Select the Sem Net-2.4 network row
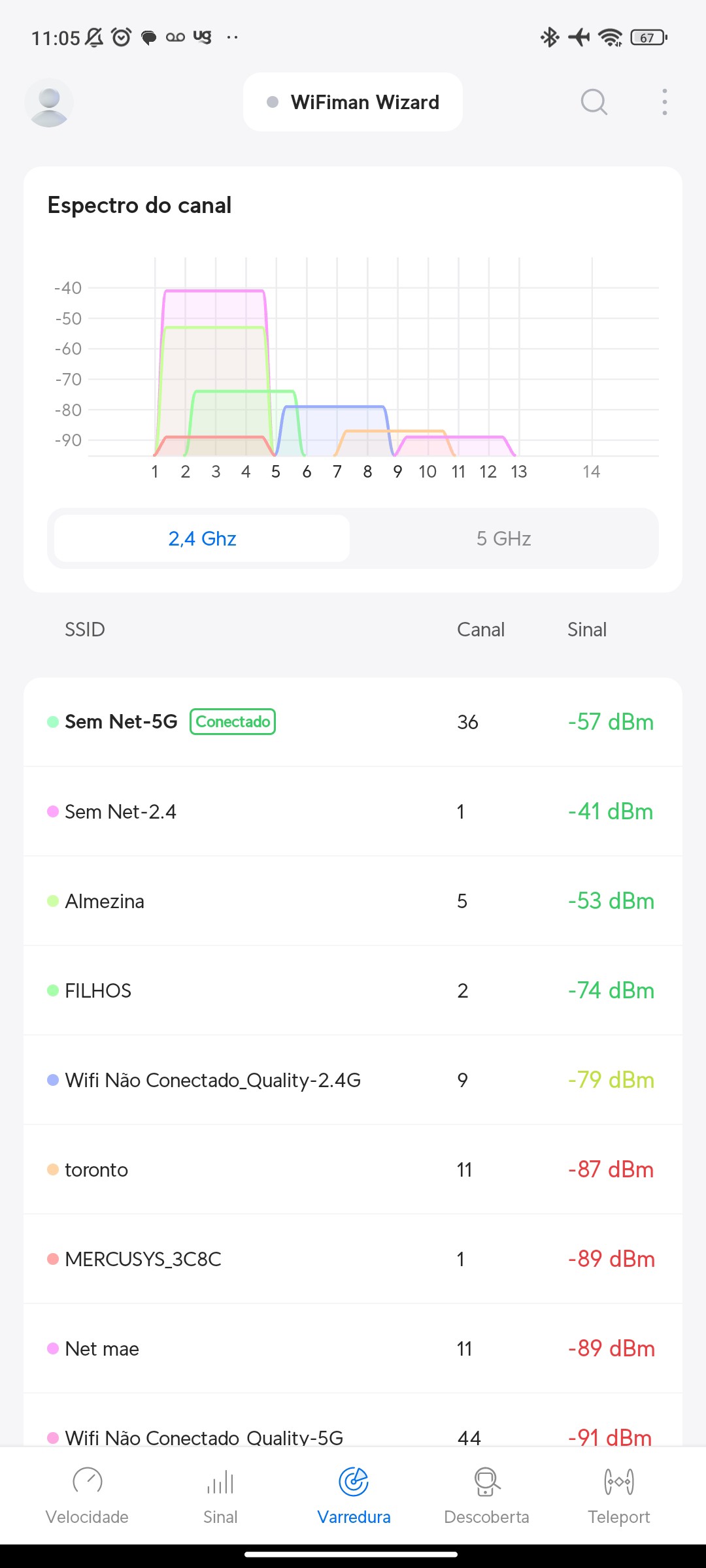The width and height of the screenshot is (706, 1568). coord(353,811)
